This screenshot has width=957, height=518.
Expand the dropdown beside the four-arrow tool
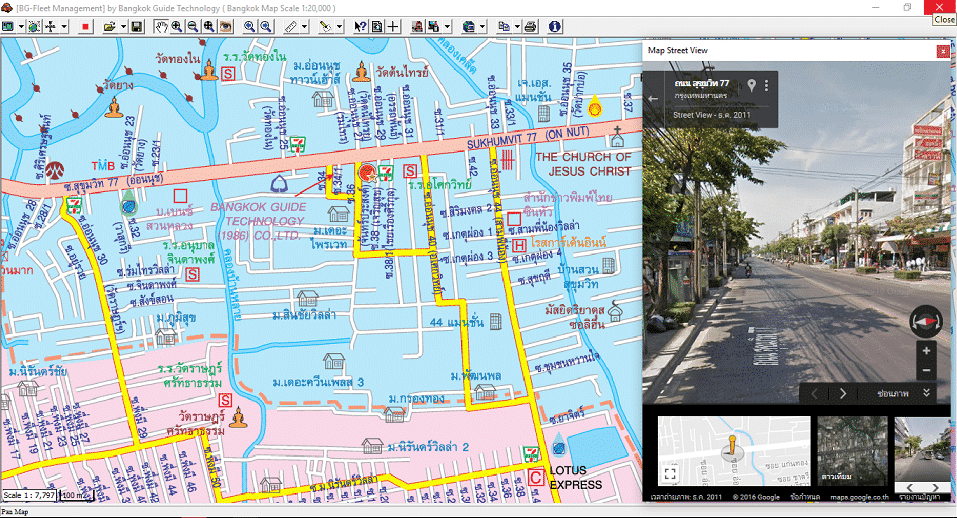[63, 26]
